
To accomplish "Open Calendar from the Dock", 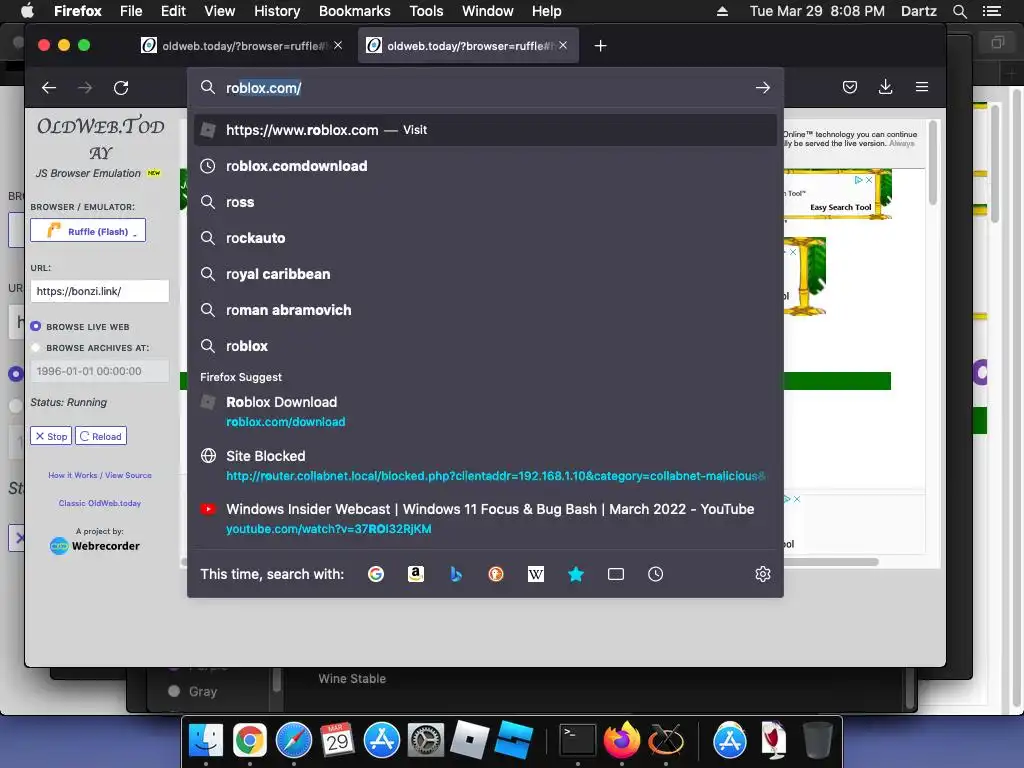I will tap(337, 740).
